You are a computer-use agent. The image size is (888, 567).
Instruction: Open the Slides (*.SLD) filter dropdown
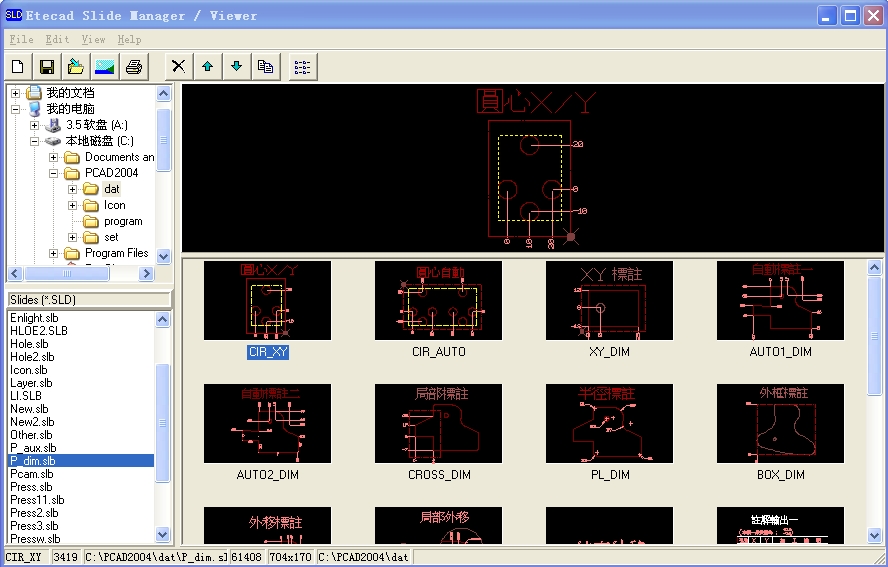coord(88,299)
